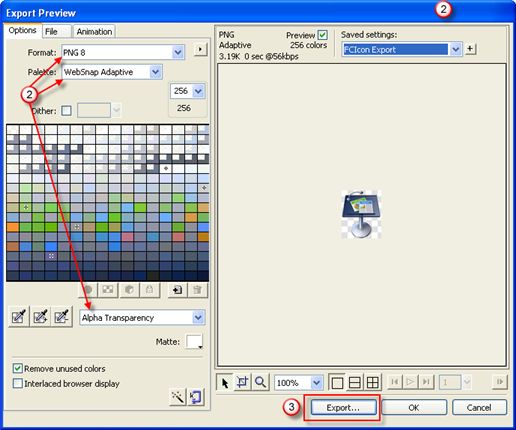Open the Export Wizard wand icon
Screen dimensions: 516x430
click(x=178, y=397)
